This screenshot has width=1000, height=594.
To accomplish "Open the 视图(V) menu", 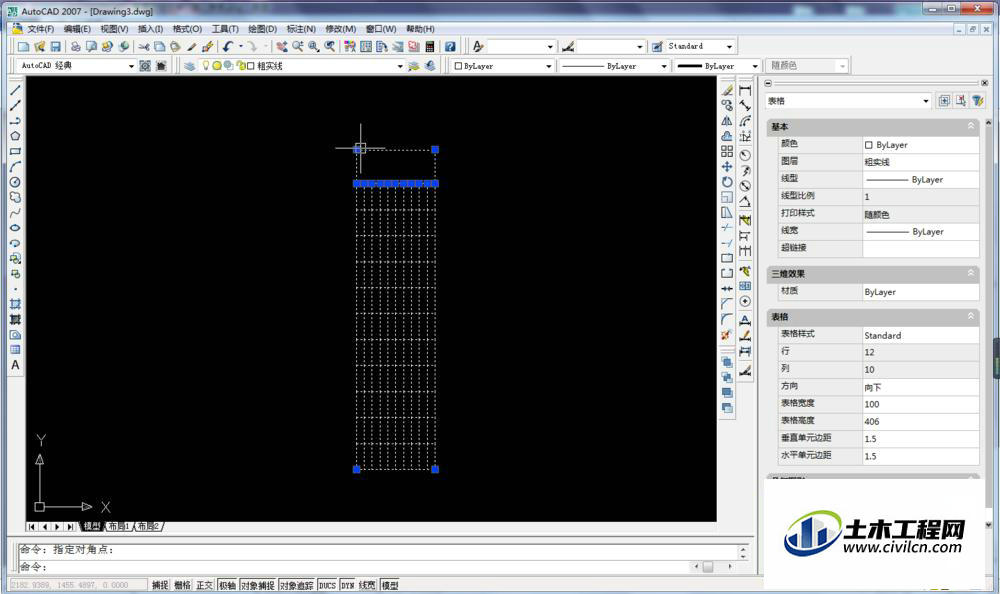I will point(114,29).
